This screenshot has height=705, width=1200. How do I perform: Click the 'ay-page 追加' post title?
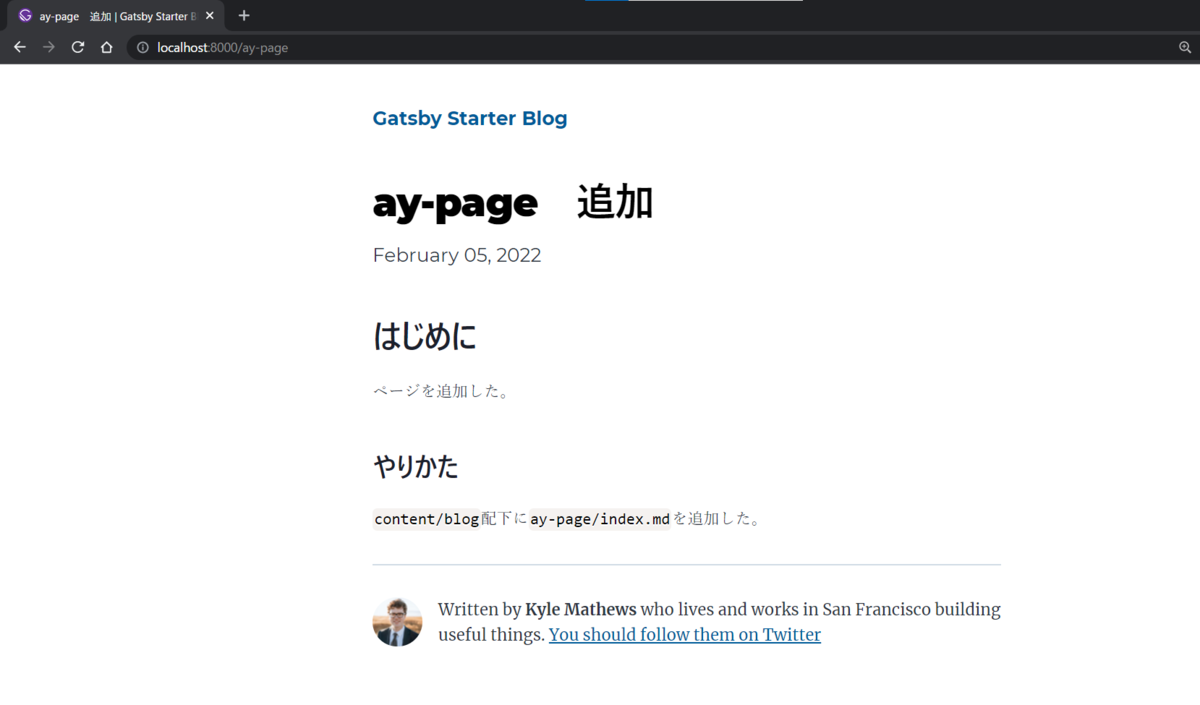click(x=513, y=203)
